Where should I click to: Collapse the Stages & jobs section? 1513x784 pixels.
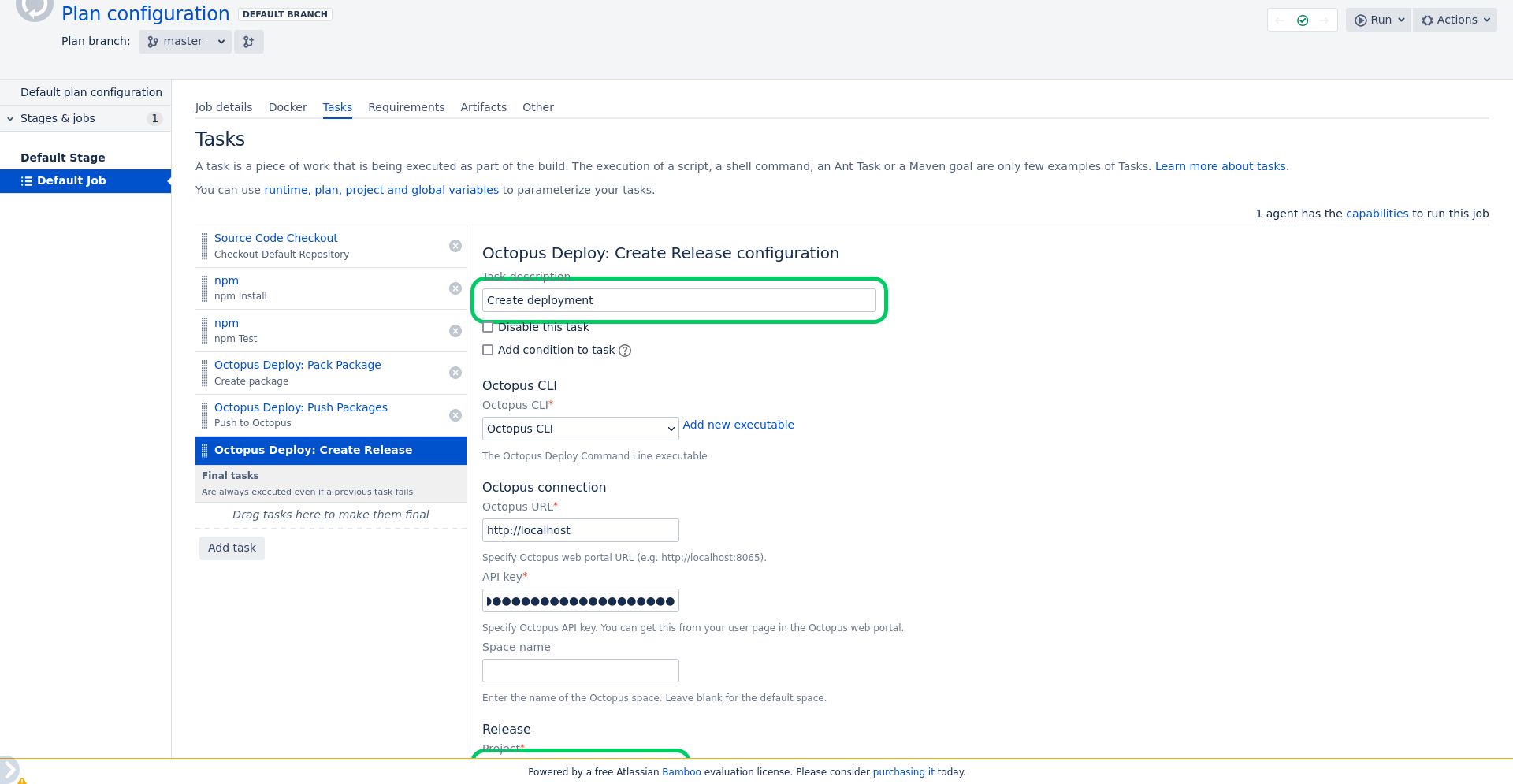coord(10,119)
